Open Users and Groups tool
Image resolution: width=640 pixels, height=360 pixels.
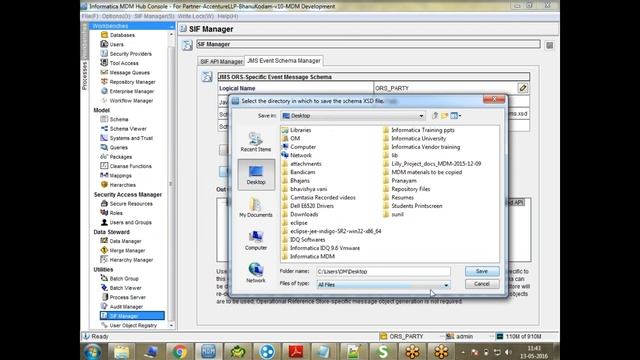click(130, 223)
